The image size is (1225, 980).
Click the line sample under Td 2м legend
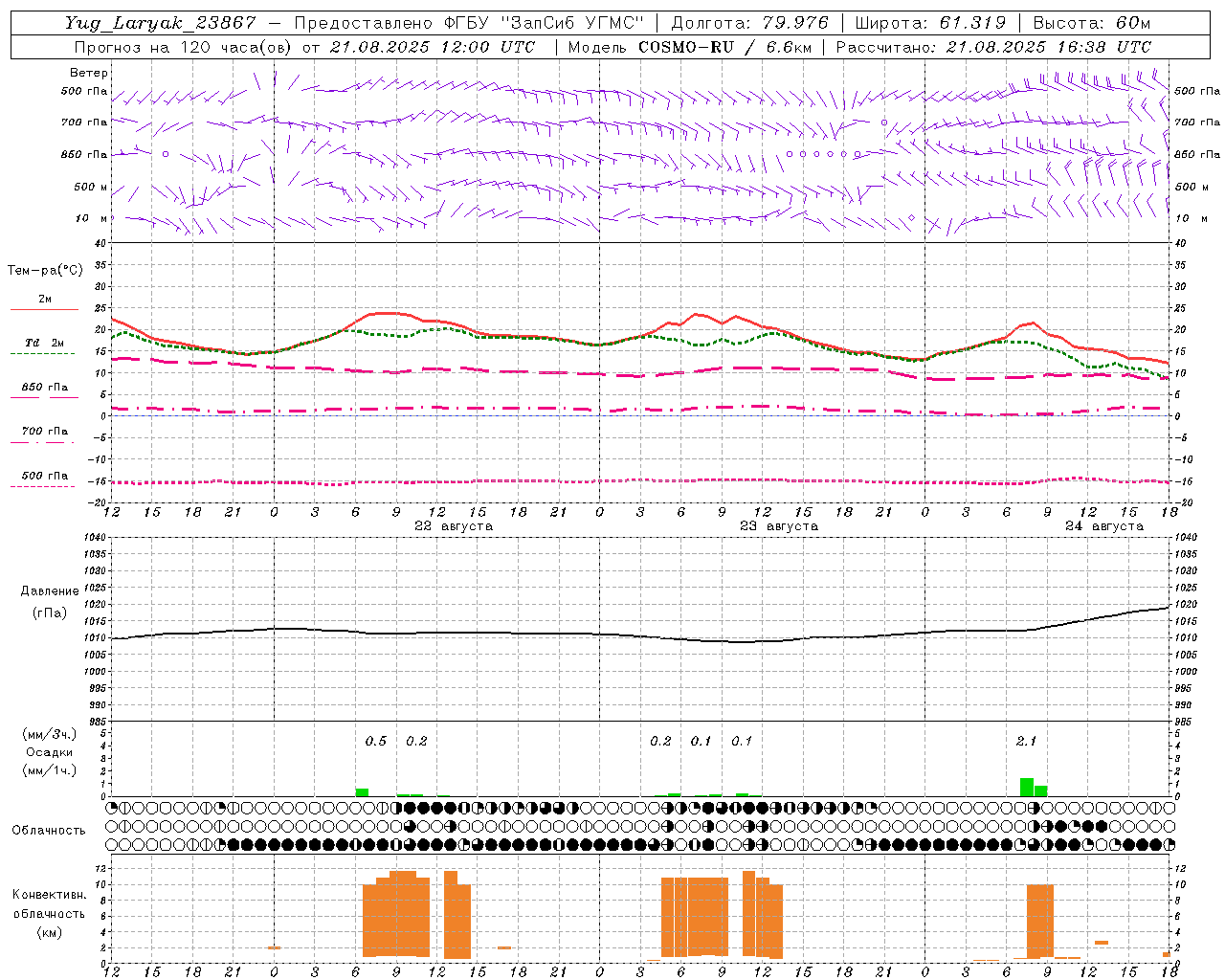click(43, 353)
